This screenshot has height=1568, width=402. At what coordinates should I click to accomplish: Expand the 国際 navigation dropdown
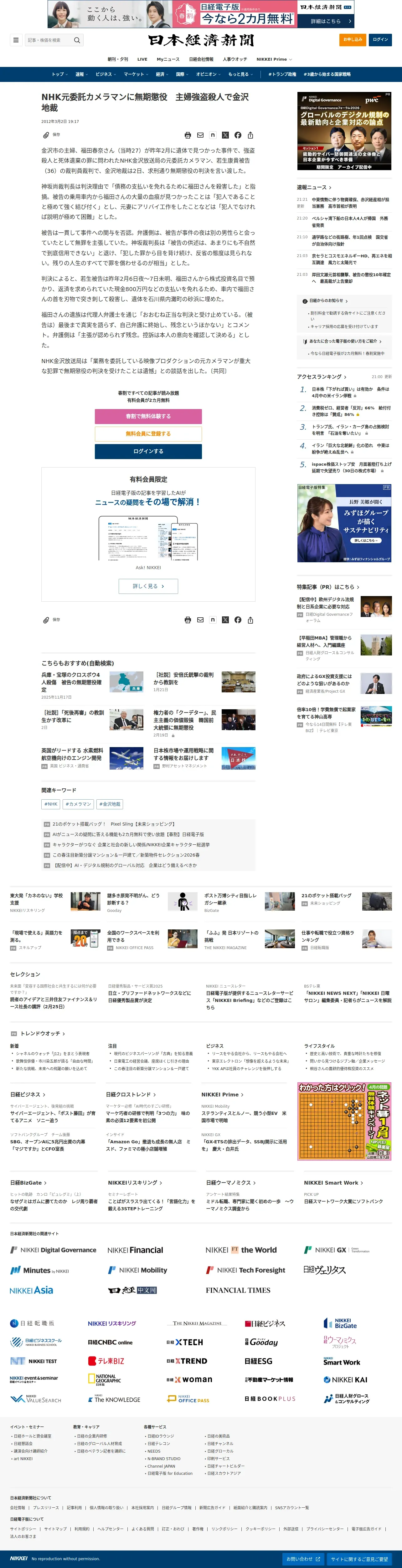(182, 74)
